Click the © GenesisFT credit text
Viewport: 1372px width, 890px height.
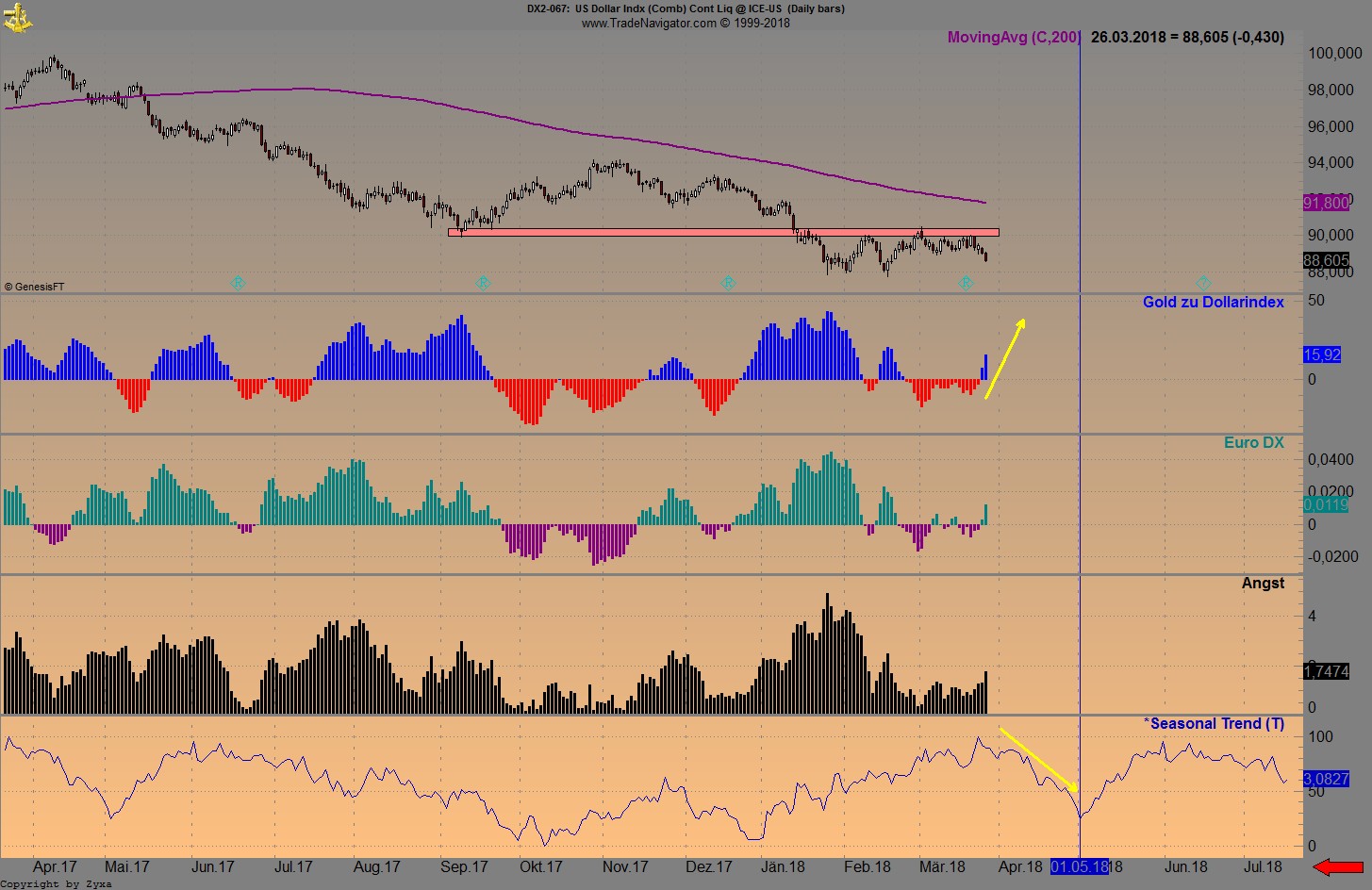click(33, 286)
